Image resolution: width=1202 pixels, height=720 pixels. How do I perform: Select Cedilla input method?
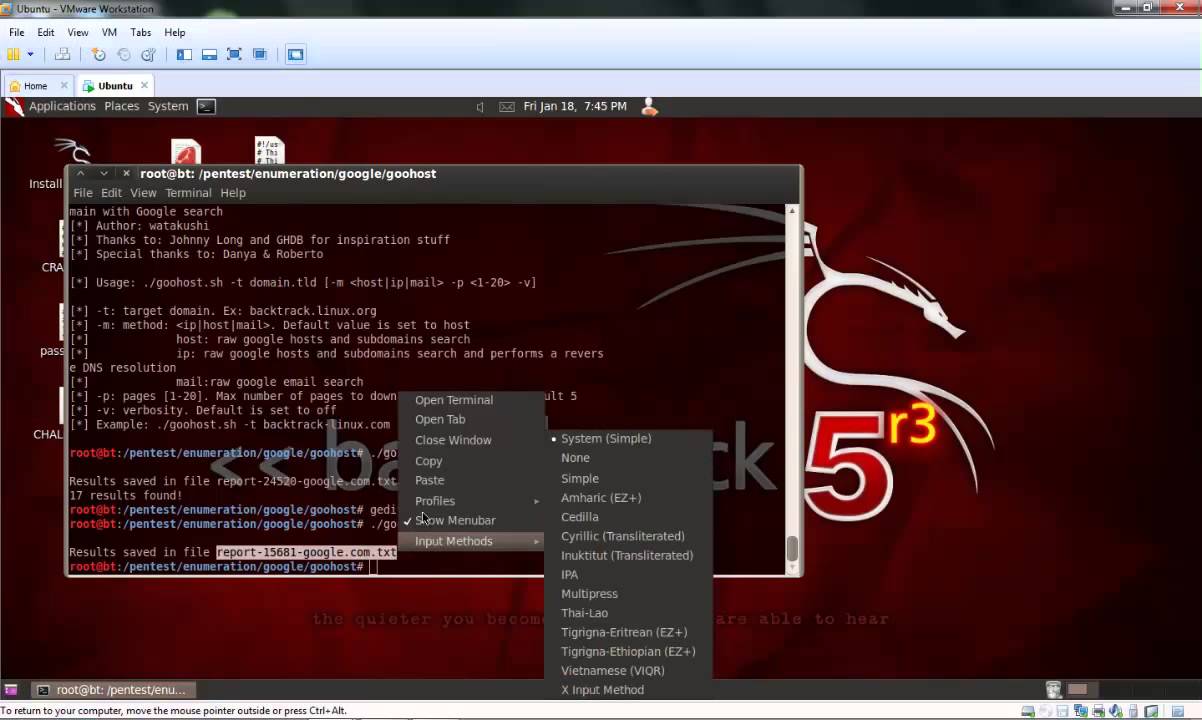629,517
